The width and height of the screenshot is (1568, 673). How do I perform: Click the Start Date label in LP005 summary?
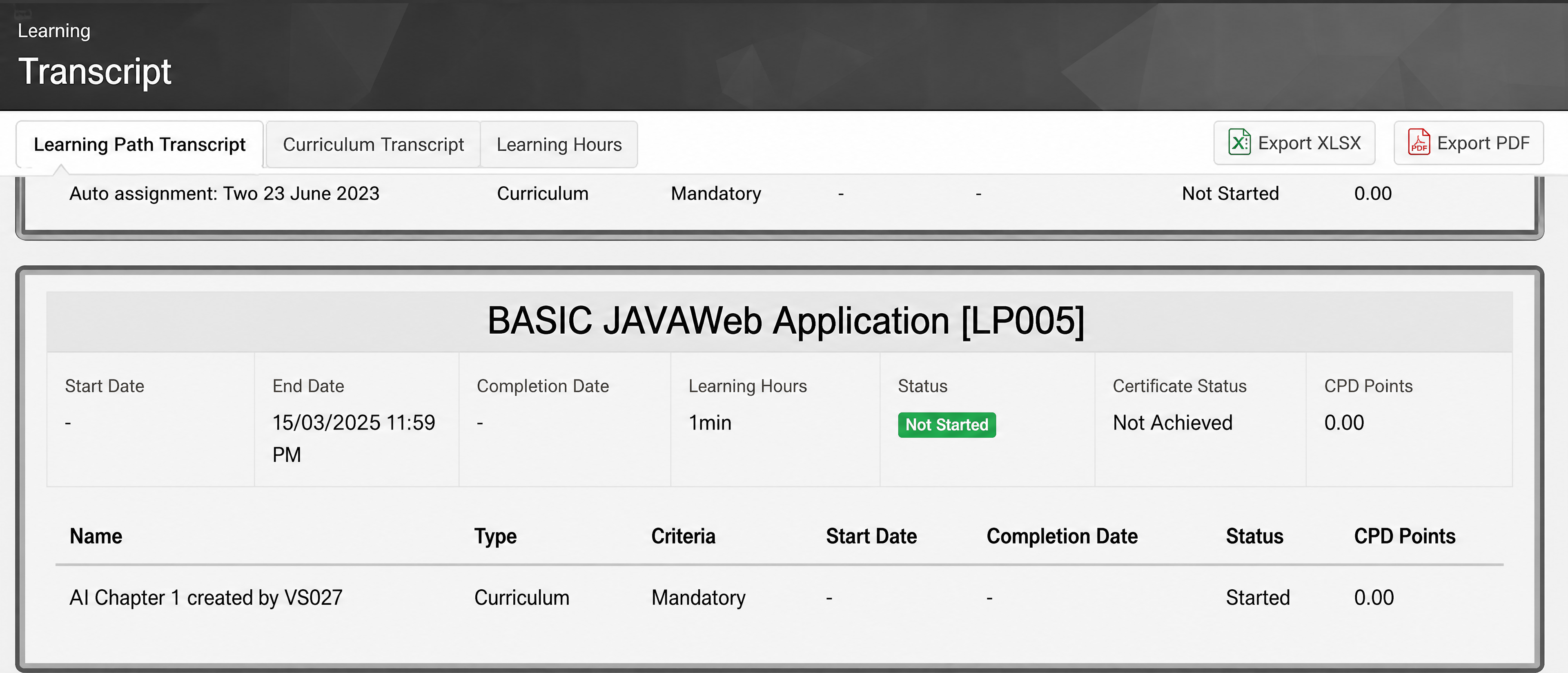(x=105, y=386)
